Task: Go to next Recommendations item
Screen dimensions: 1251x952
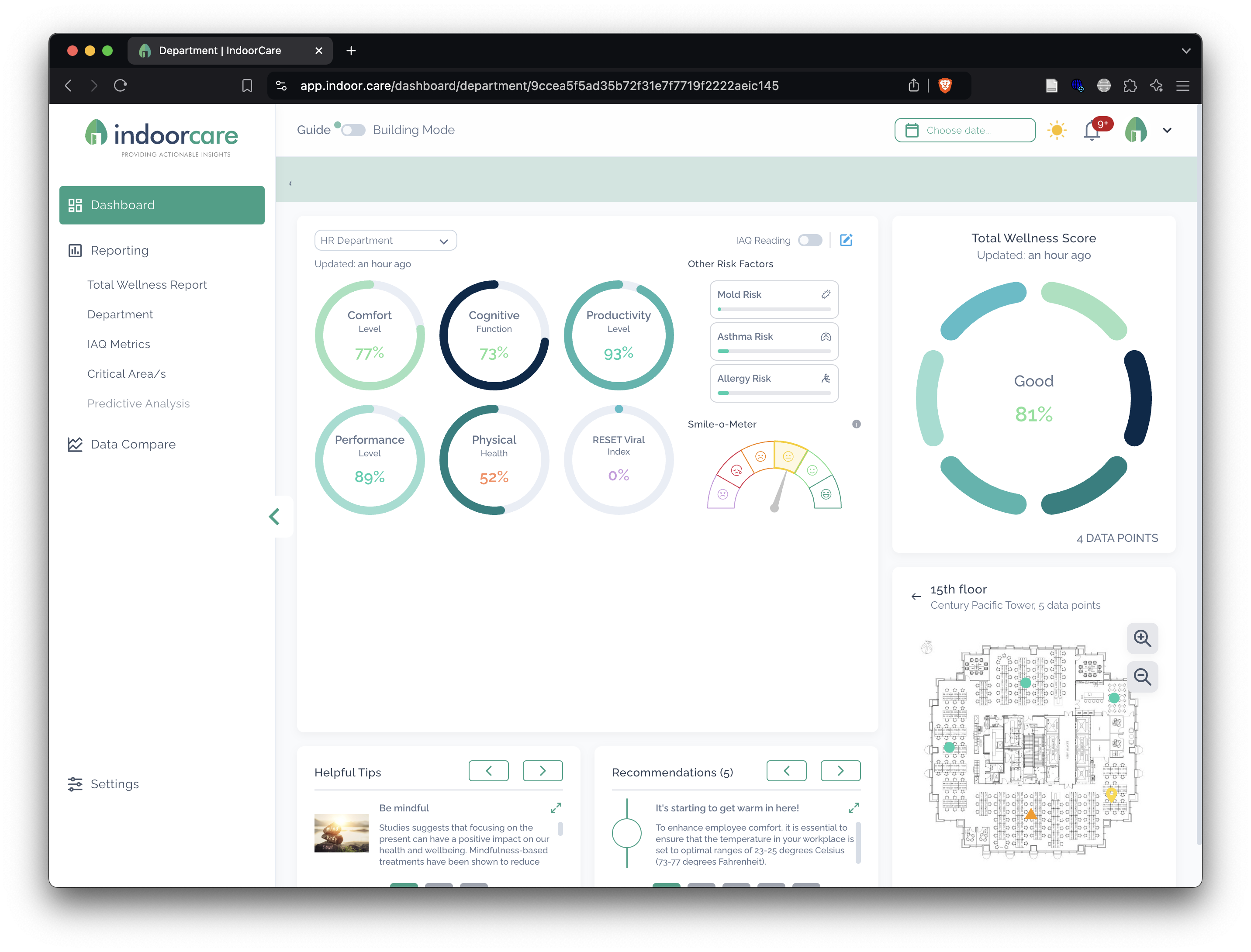Action: pyautogui.click(x=840, y=771)
